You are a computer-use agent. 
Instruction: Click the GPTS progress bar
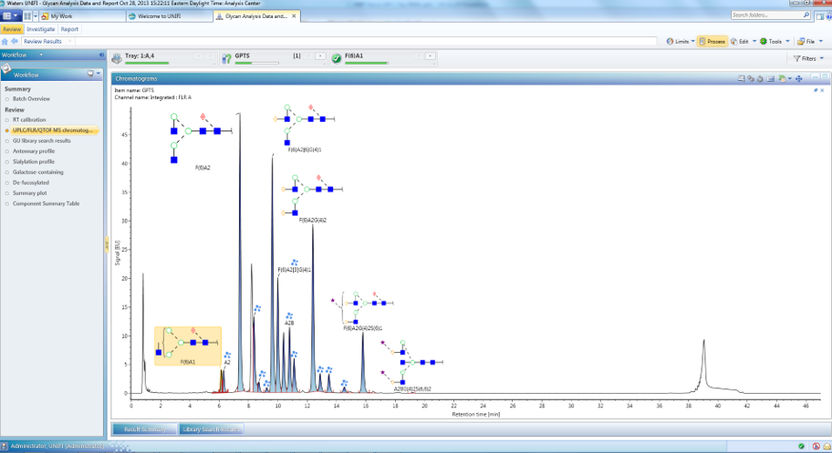click(x=256, y=63)
